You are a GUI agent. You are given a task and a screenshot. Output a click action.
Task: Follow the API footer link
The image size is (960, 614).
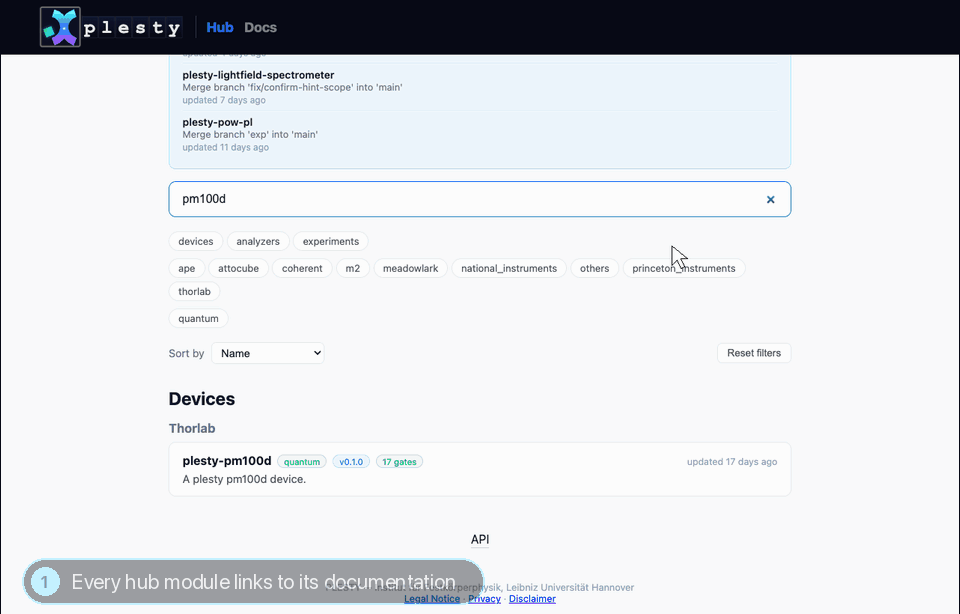coord(480,539)
